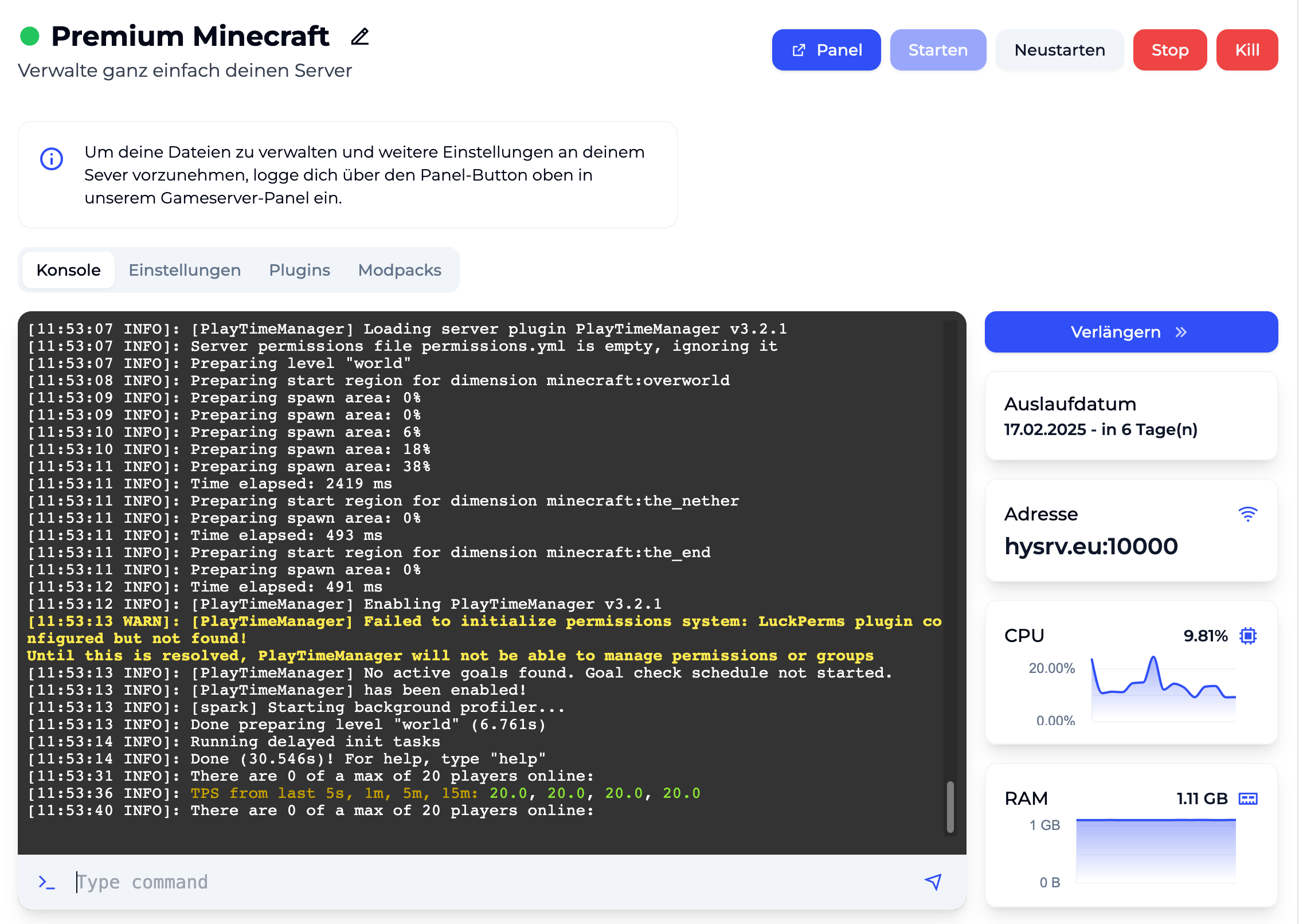Click the TPS from last 5s console line

click(364, 793)
